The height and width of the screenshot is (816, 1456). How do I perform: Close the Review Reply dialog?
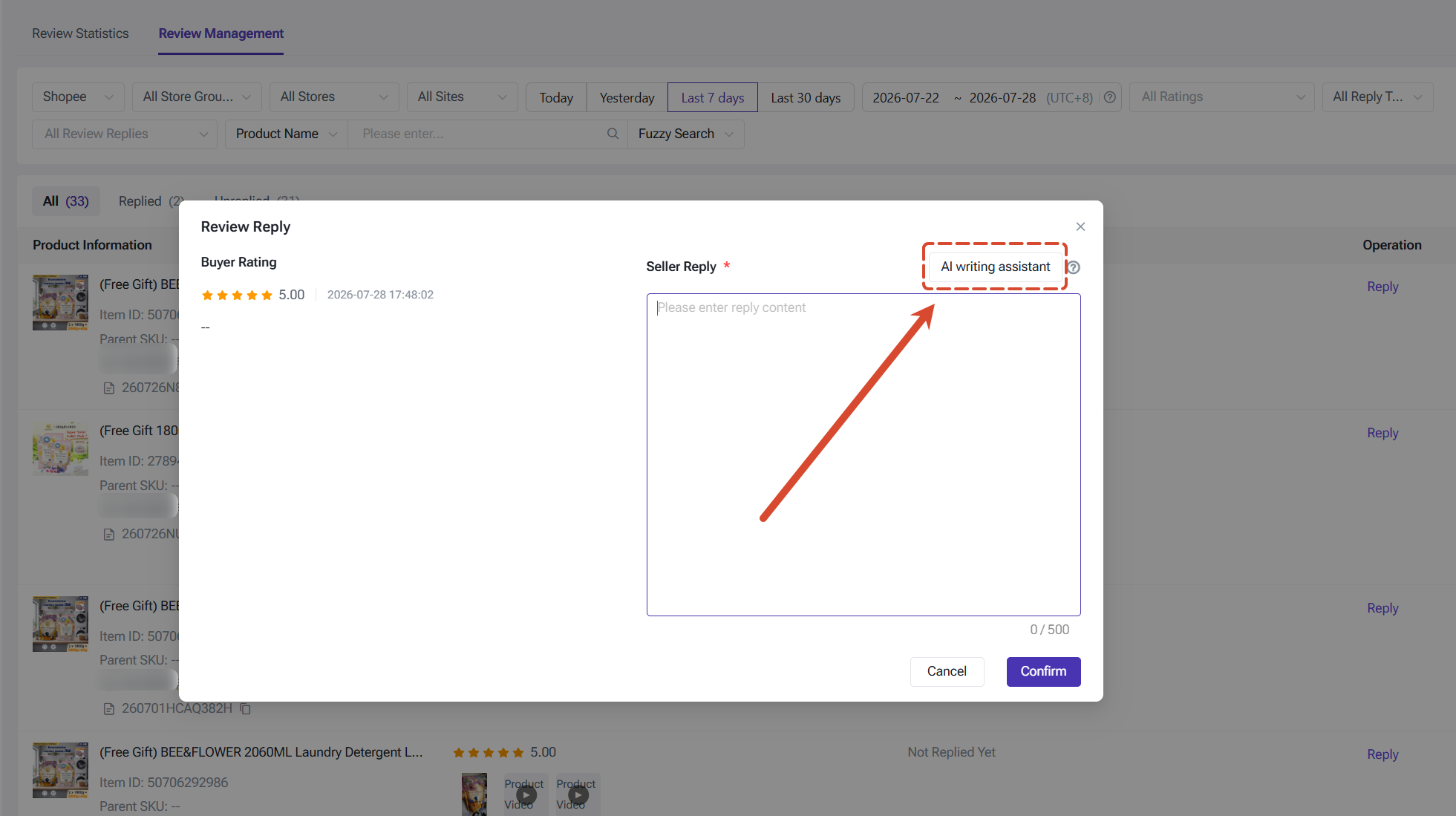pos(1080,226)
